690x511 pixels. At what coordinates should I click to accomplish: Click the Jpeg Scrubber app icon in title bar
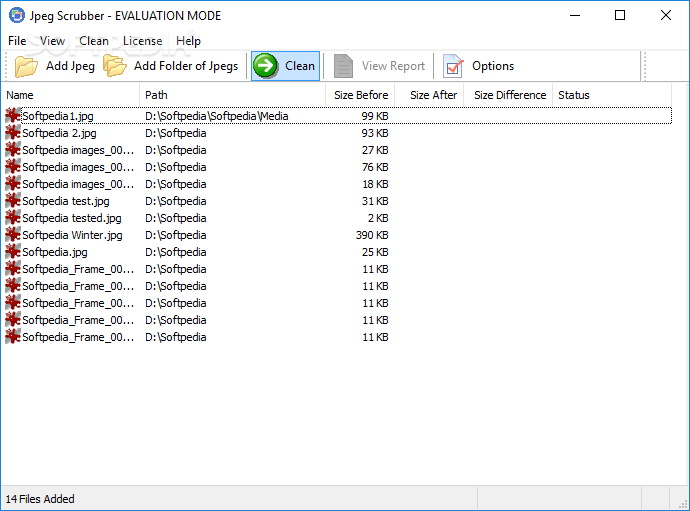[17, 15]
